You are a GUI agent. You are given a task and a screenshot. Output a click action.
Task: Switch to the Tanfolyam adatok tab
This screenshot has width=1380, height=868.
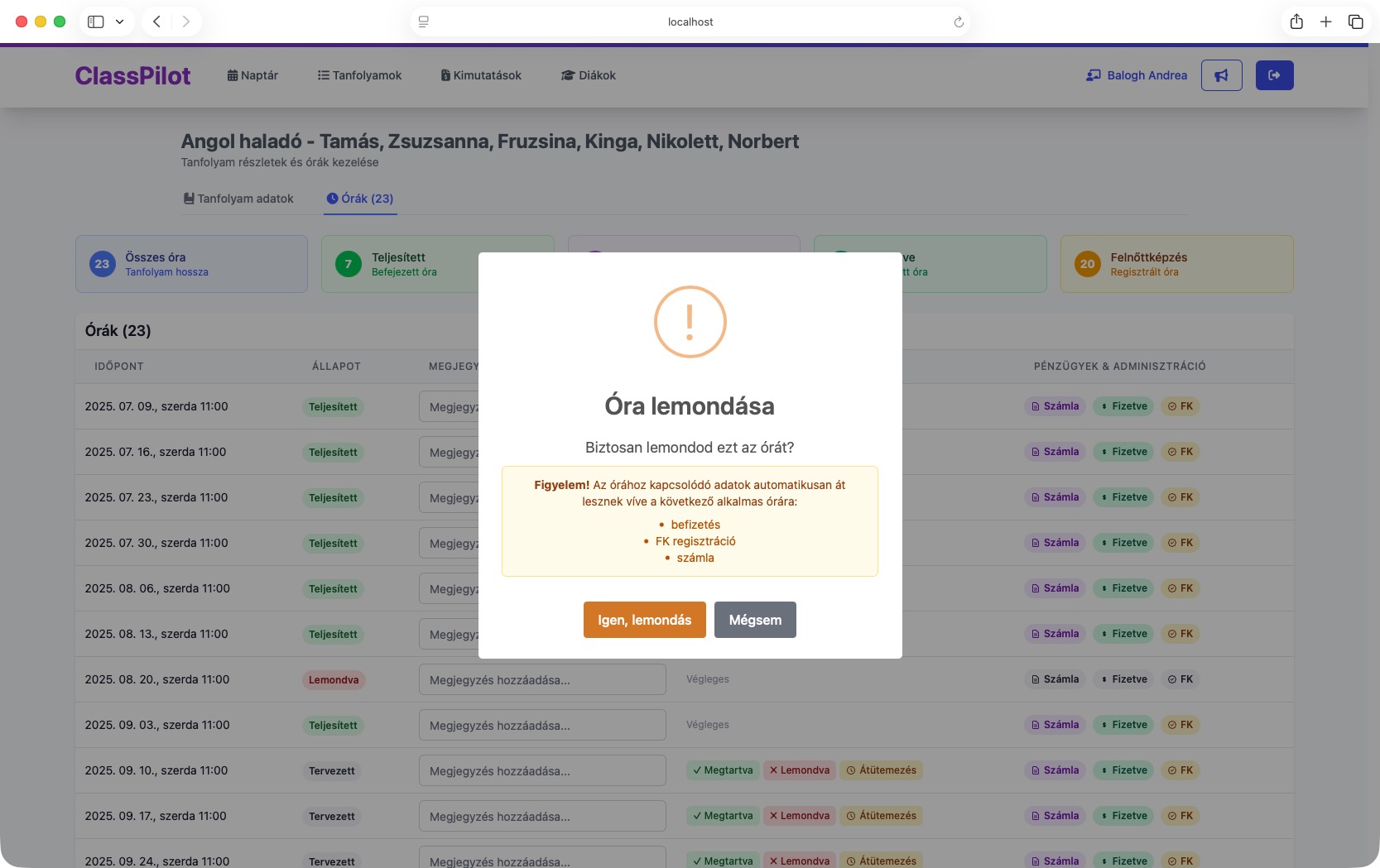238,199
